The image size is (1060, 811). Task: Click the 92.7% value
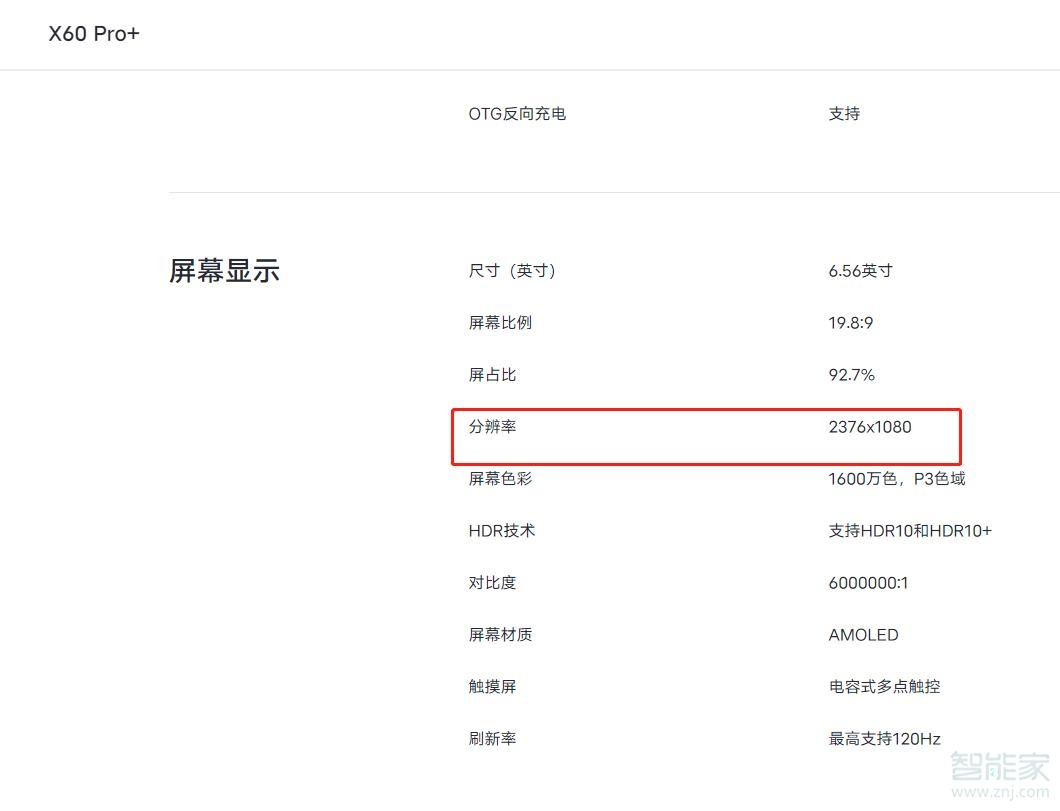click(851, 375)
